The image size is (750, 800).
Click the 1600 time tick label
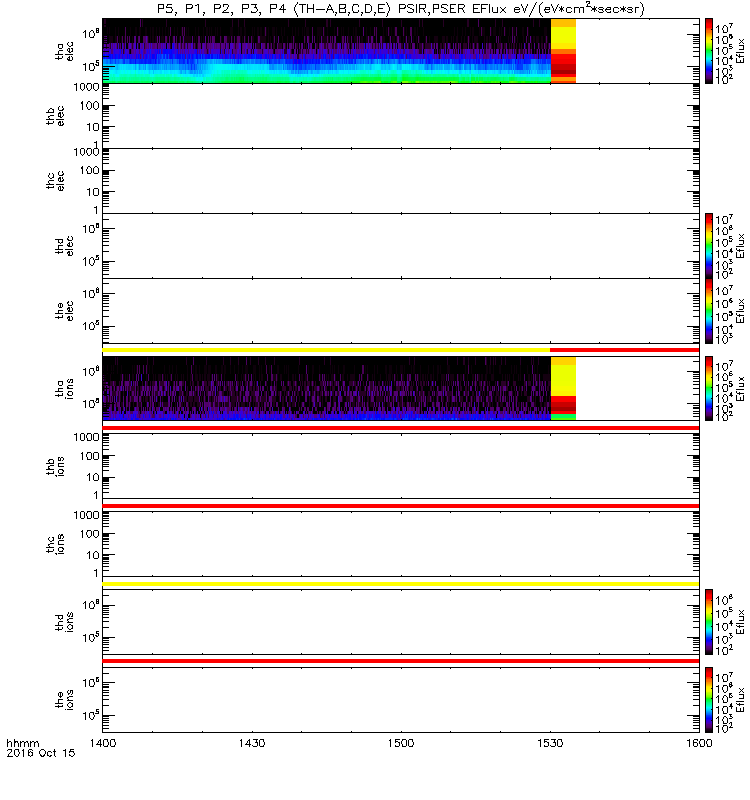tap(699, 743)
